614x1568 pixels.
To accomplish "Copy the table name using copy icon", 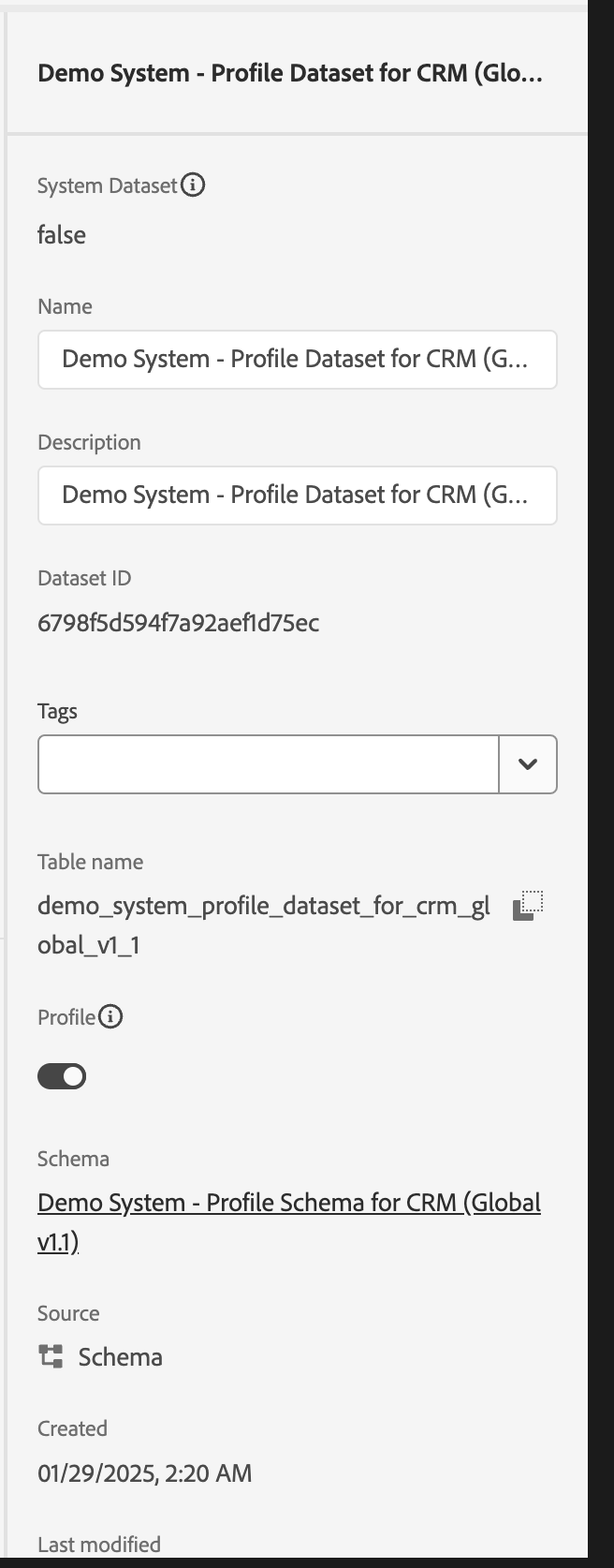I will (x=528, y=906).
